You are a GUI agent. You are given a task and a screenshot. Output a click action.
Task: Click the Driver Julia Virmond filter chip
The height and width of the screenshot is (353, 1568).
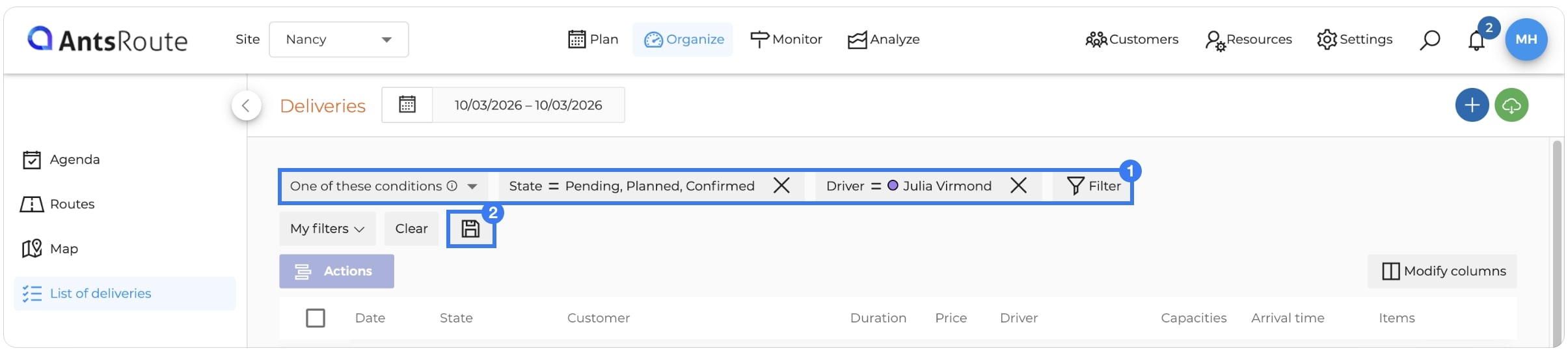[909, 186]
